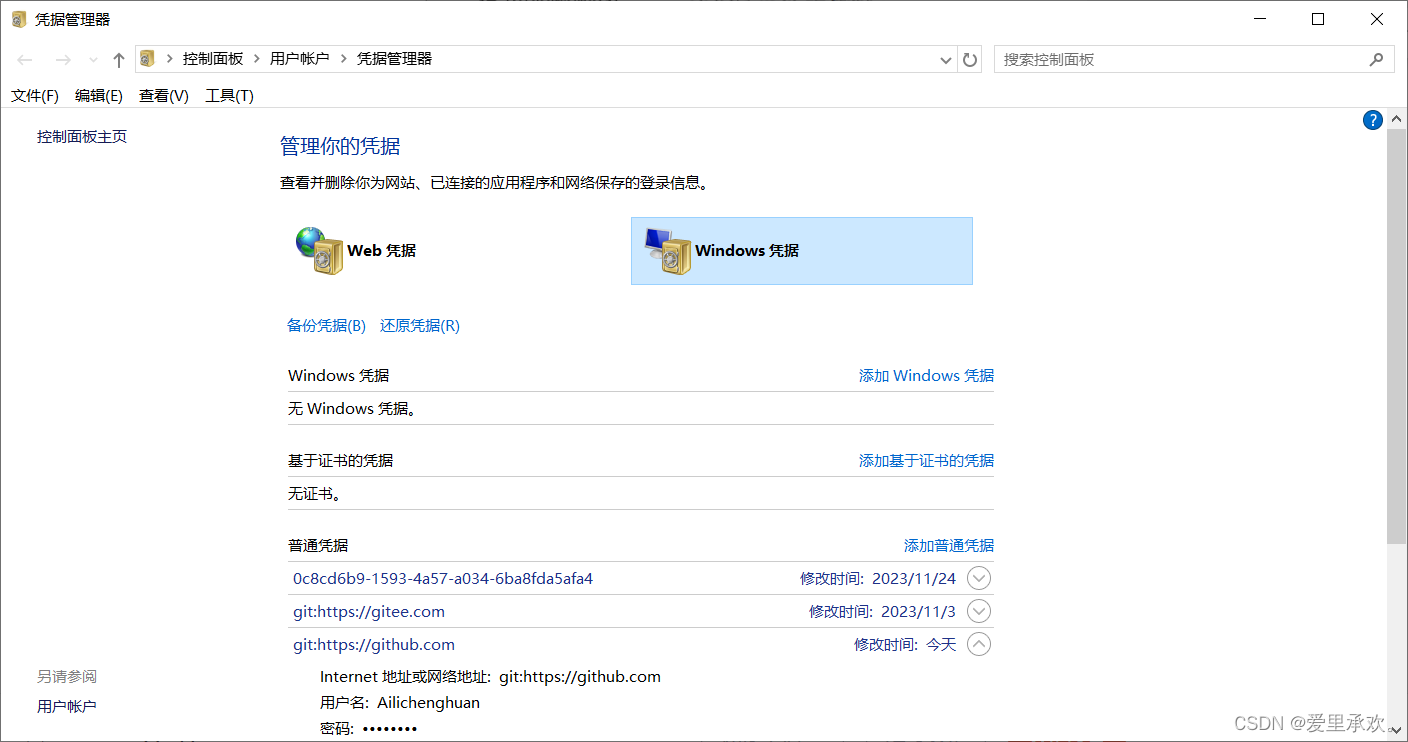The image size is (1408, 742).
Task: Click the 凭据管理器 title bar icon
Action: 19,19
